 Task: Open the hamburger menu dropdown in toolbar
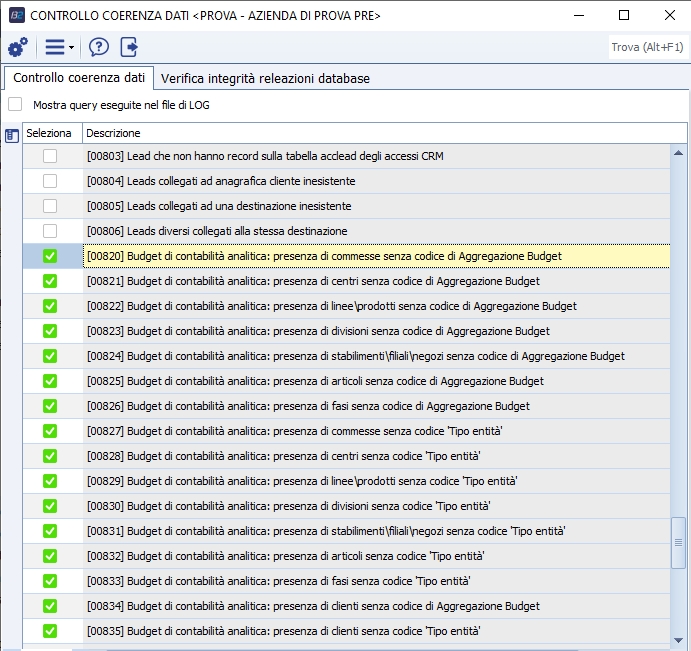[59, 48]
